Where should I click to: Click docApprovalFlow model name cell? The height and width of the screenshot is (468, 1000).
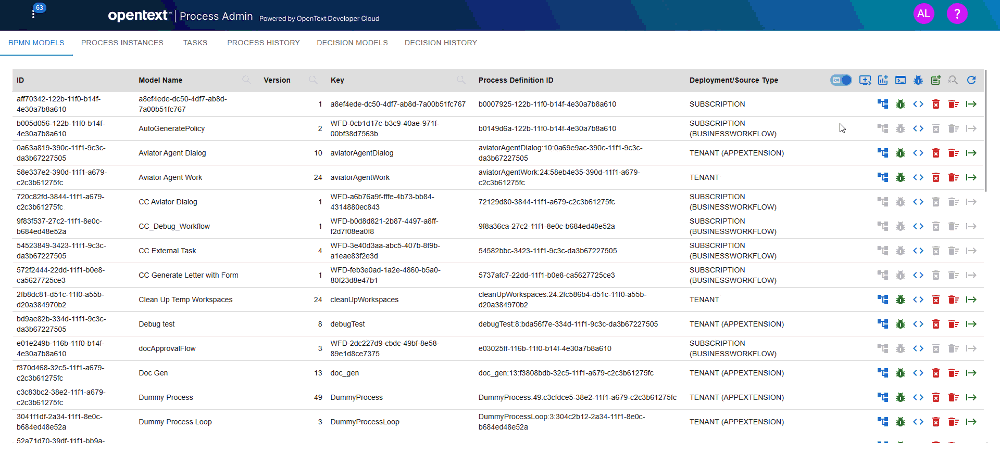pos(165,348)
